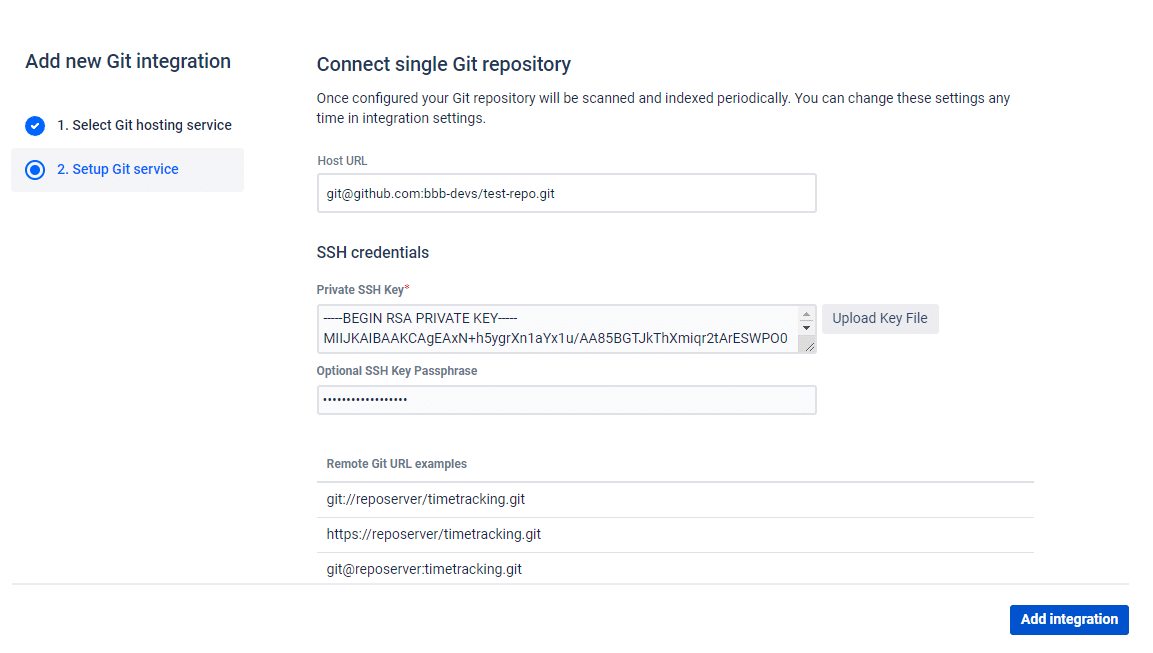Focus the Private SSH Key text area

click(x=556, y=329)
